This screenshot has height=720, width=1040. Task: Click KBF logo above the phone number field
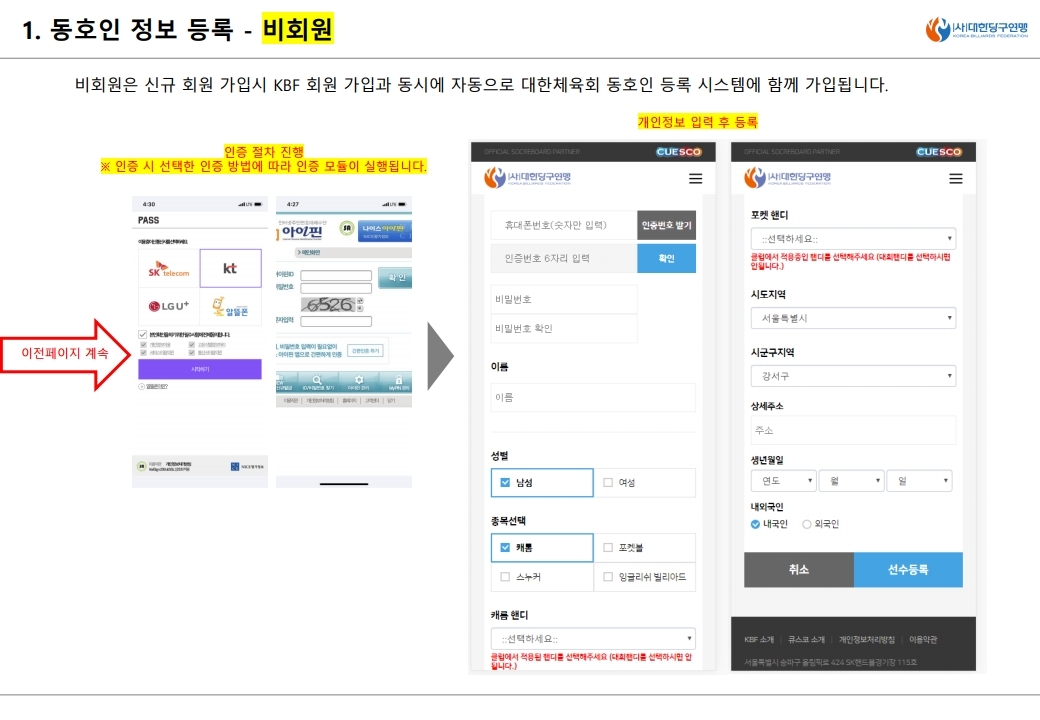(x=527, y=178)
